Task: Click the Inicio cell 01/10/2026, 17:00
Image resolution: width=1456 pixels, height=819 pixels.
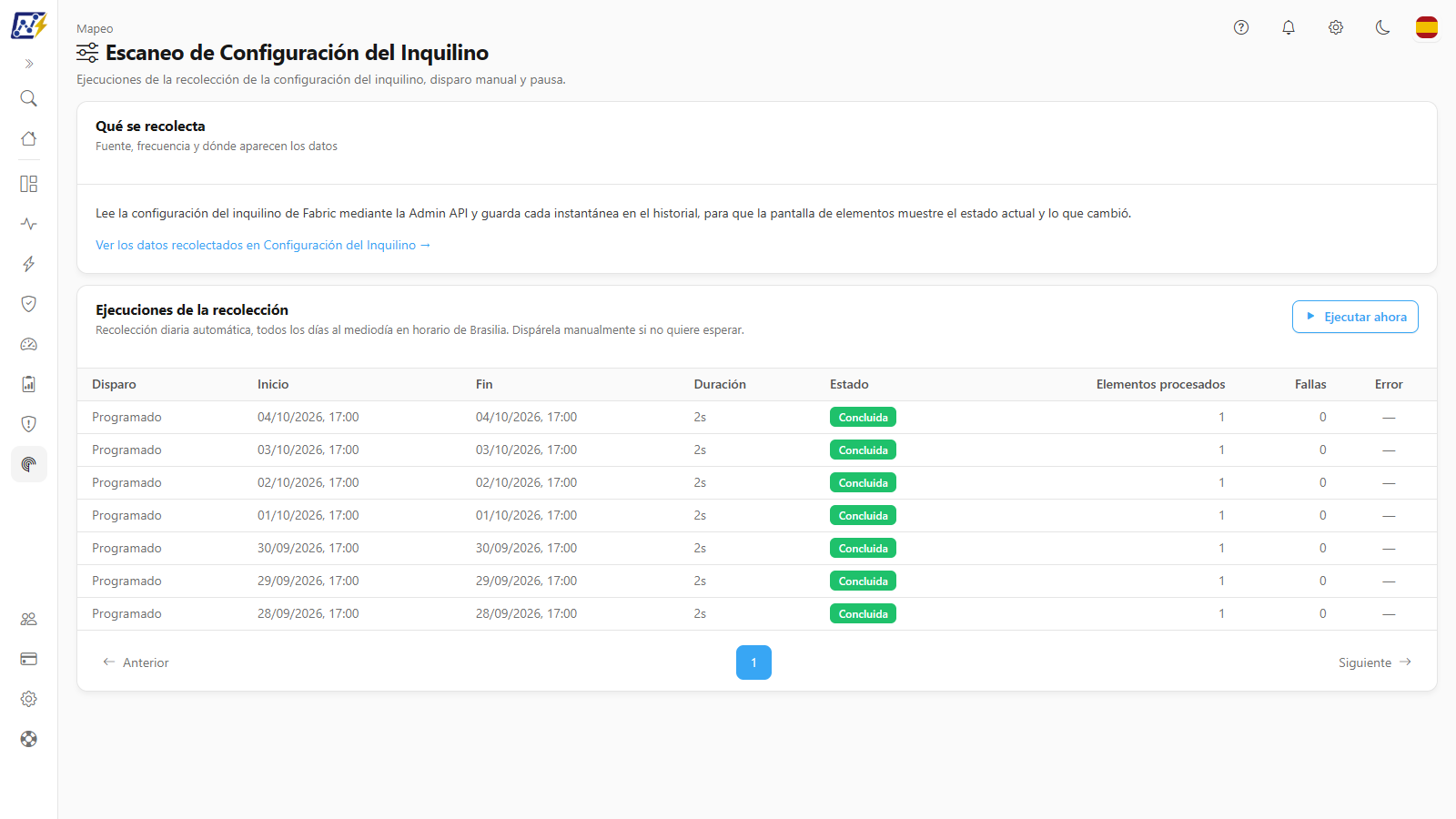Action: (308, 515)
